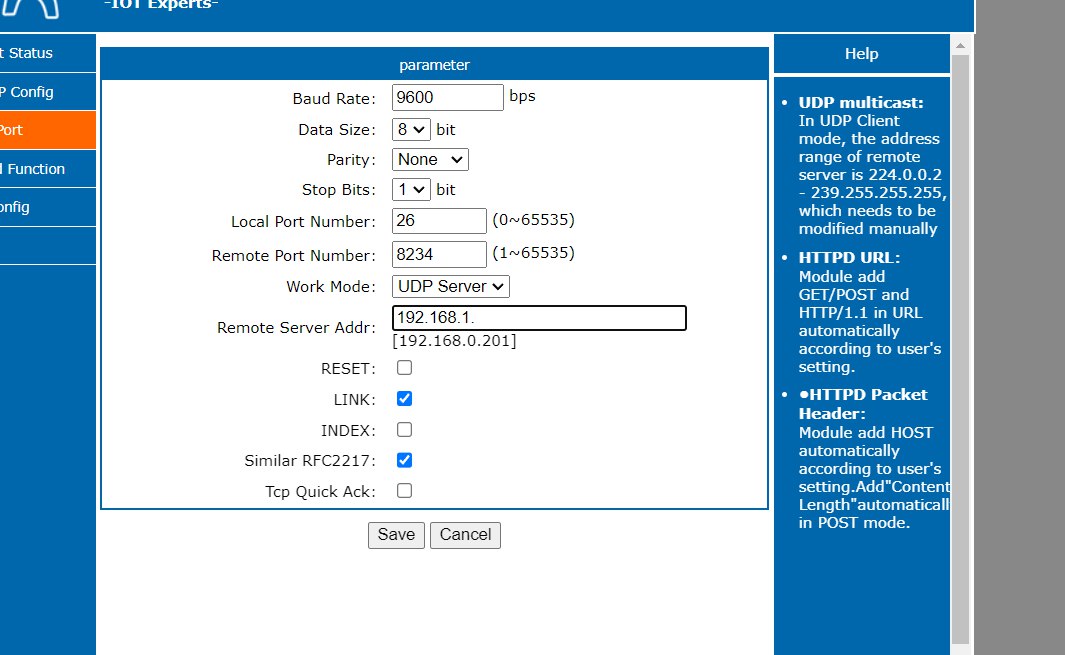Open the Data Size dropdown

(x=411, y=129)
